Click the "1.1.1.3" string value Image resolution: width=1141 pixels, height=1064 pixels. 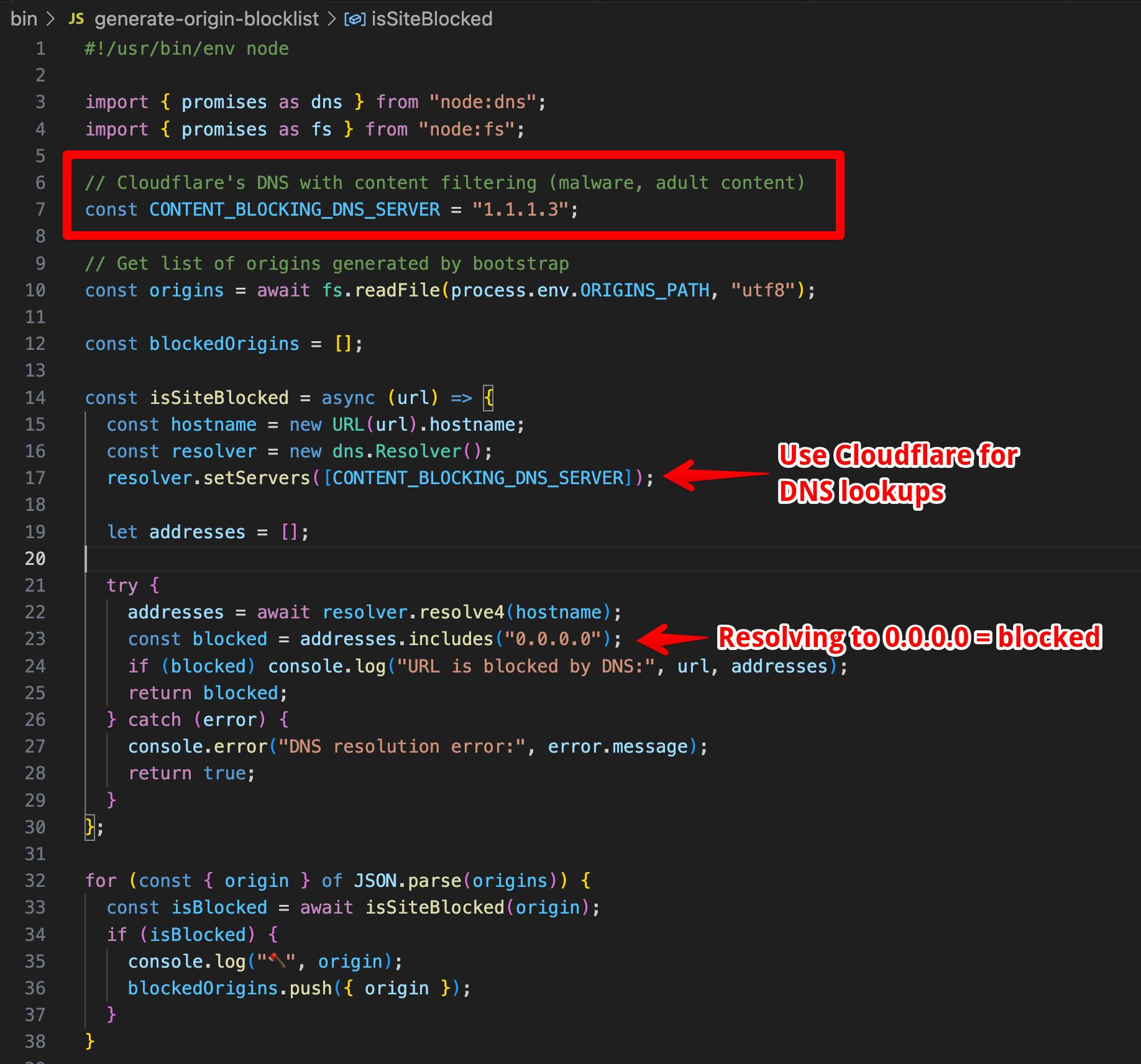click(x=520, y=209)
